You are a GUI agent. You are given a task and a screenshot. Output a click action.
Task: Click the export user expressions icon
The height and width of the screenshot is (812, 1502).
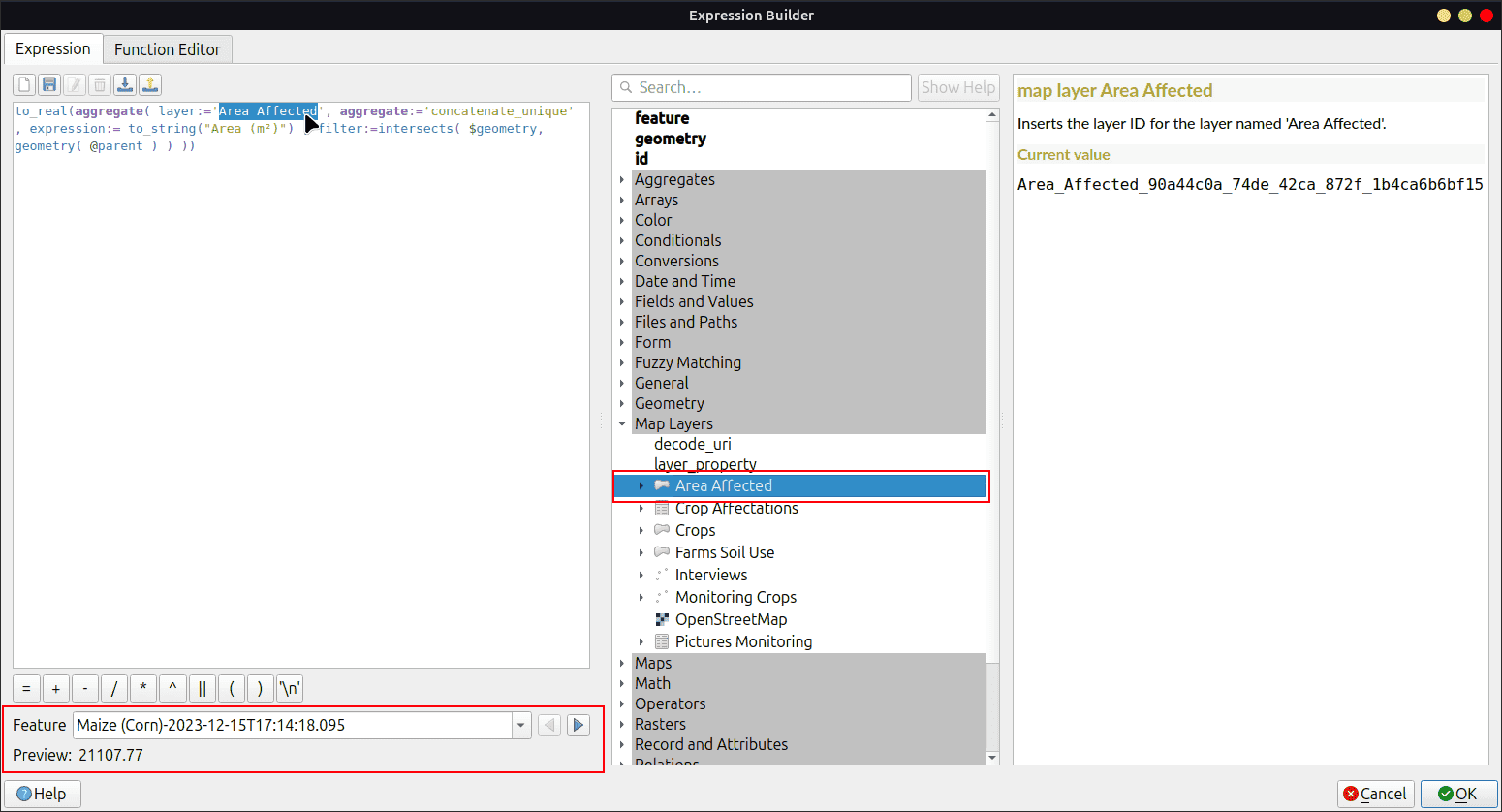(150, 85)
